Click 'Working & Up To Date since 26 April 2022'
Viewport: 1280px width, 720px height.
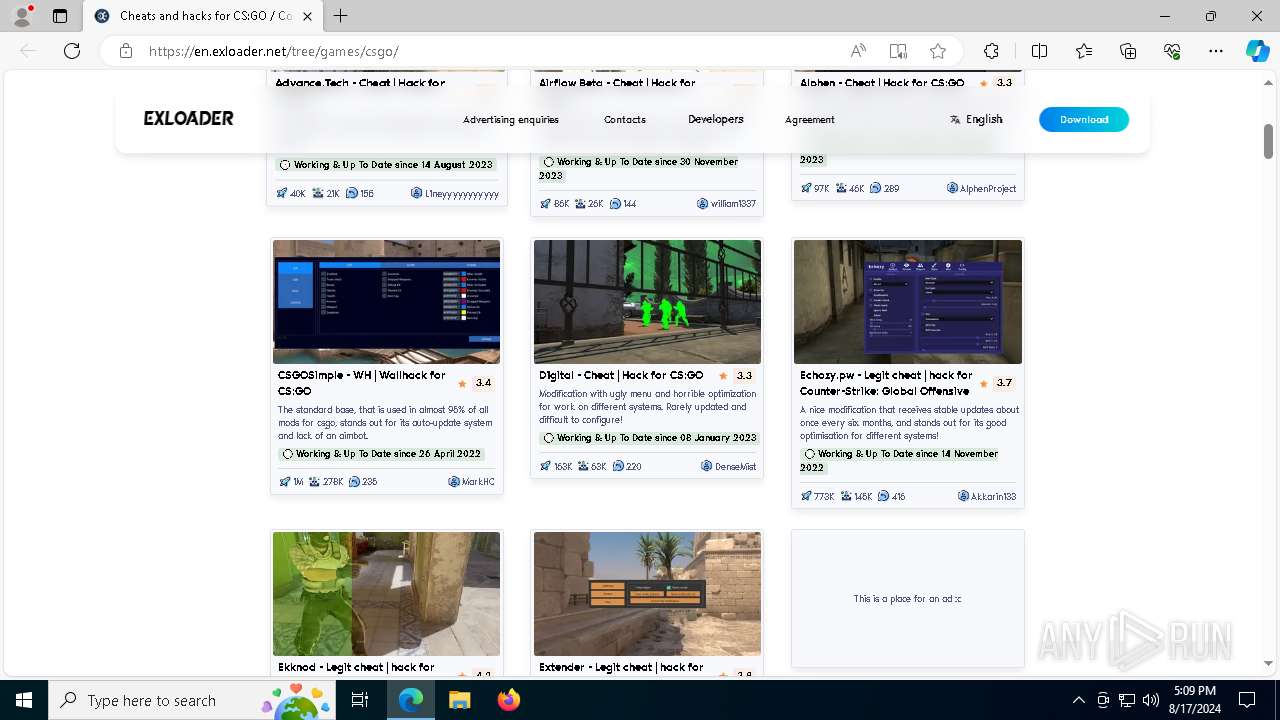tap(381, 454)
